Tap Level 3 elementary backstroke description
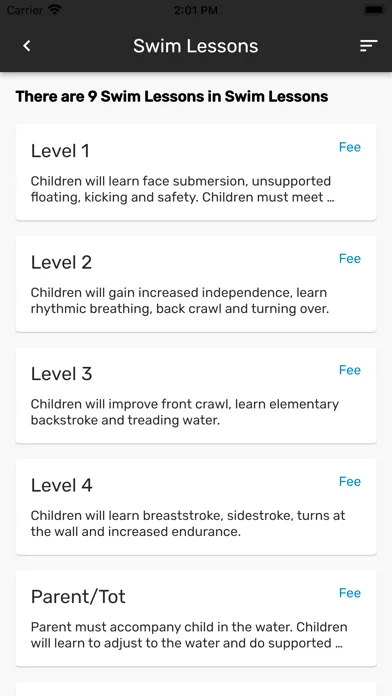 coord(185,412)
